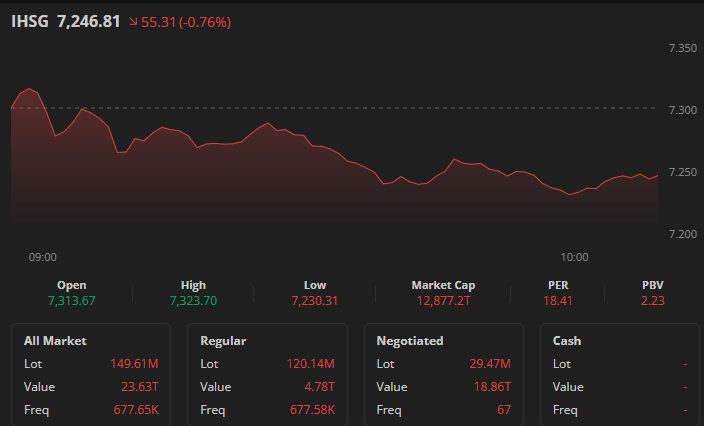Click the Cash card Lot label
The image size is (704, 426).
click(562, 364)
